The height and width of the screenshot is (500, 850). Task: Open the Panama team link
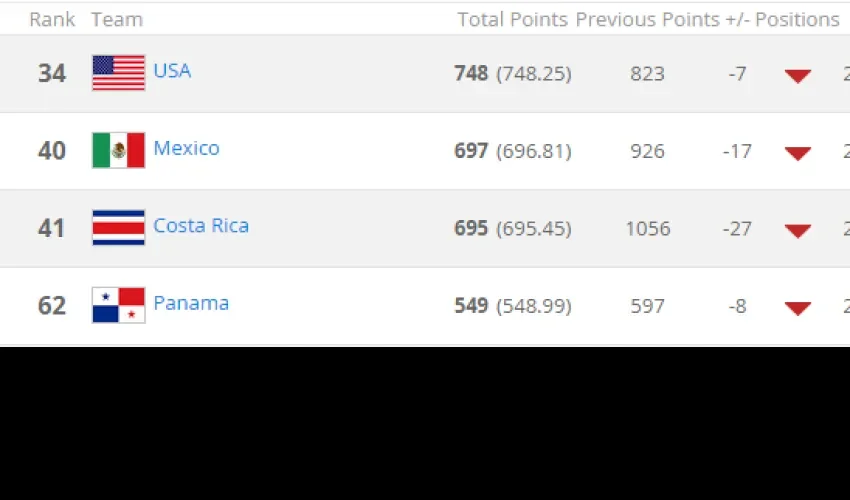(191, 303)
